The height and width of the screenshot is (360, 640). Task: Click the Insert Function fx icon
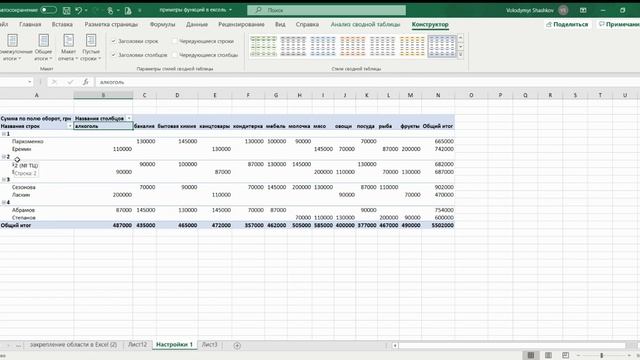[x=85, y=82]
